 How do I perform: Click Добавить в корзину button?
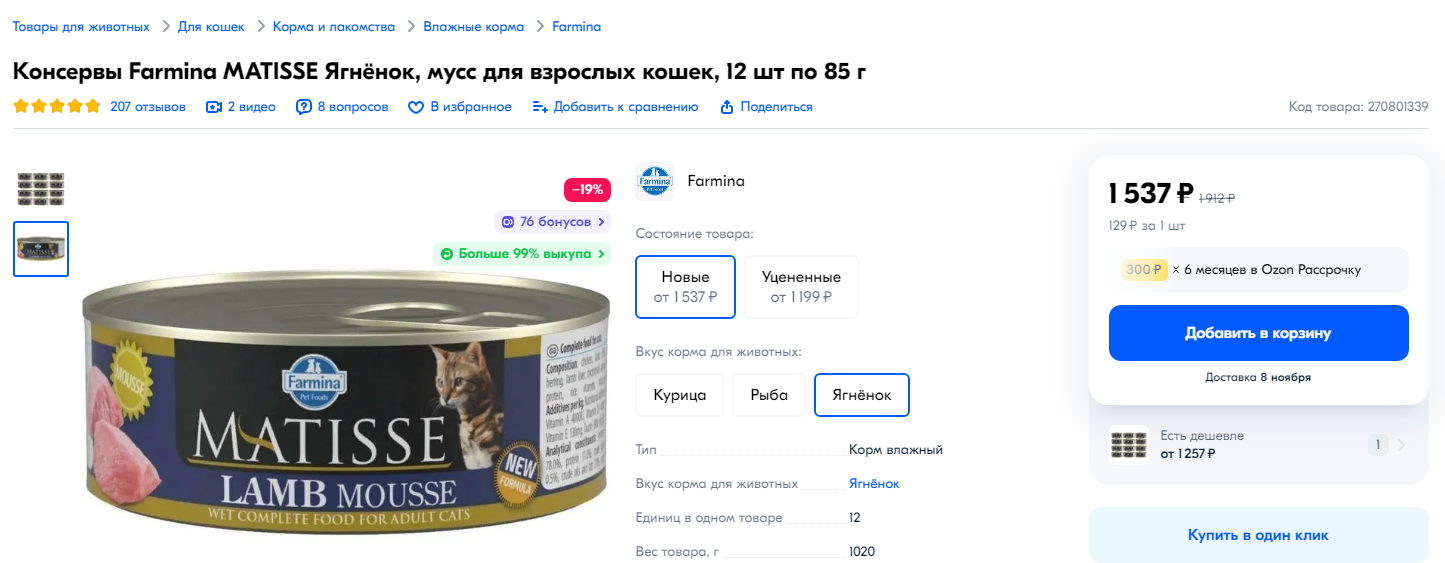pyautogui.click(x=1258, y=333)
